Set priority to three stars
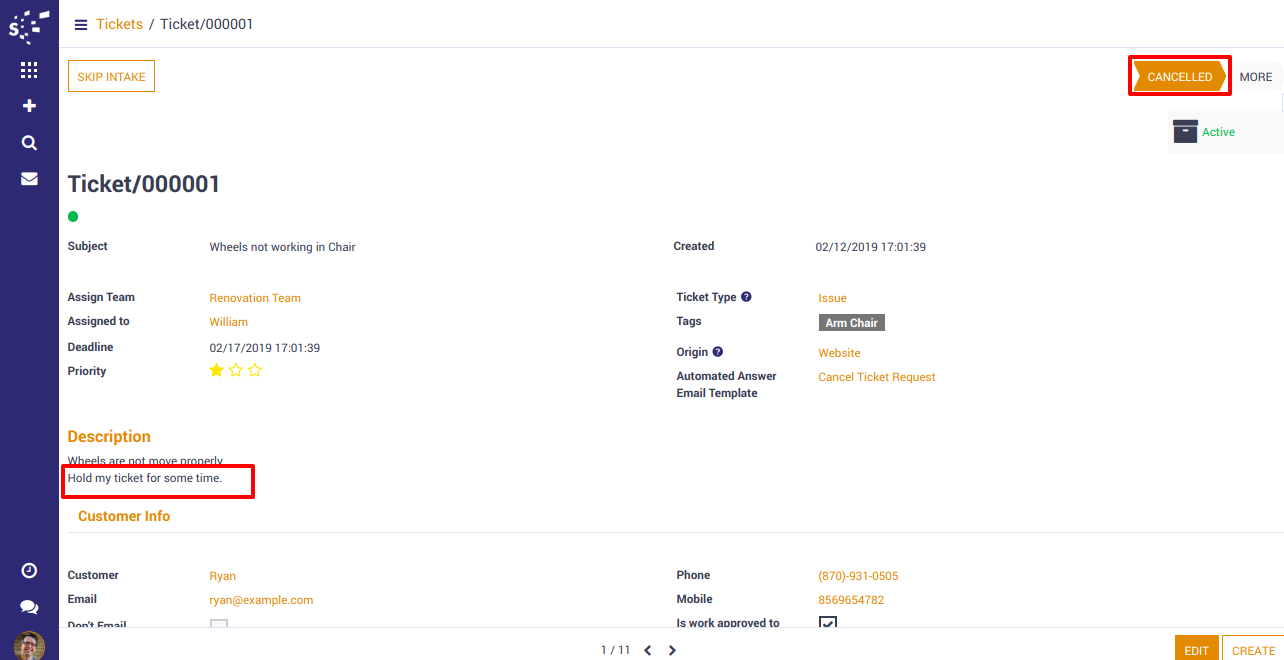 click(255, 371)
